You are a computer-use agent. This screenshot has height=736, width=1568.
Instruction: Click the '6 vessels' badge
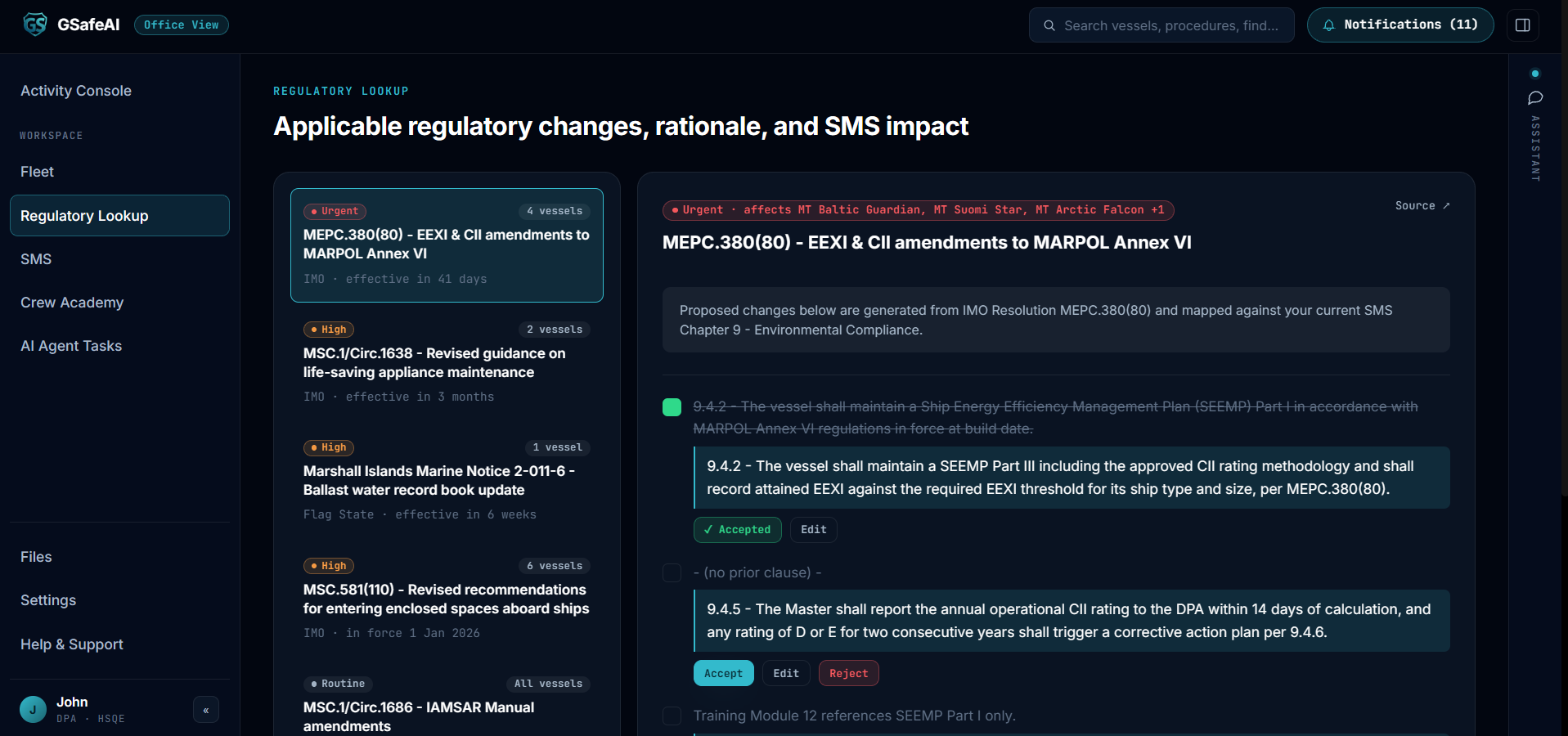pyautogui.click(x=555, y=566)
